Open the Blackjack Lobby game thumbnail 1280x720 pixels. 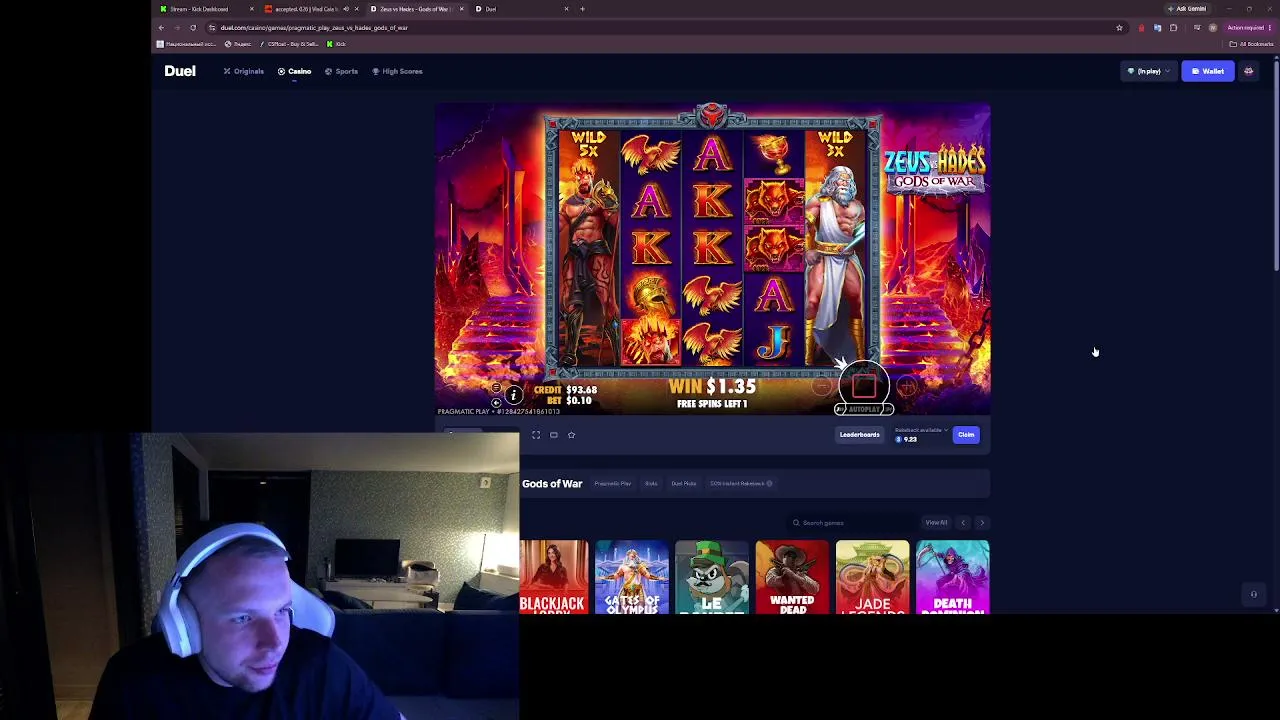click(554, 577)
